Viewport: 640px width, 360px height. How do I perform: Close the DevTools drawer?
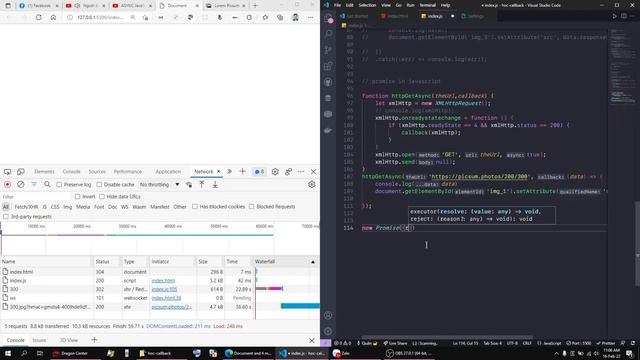[312, 340]
